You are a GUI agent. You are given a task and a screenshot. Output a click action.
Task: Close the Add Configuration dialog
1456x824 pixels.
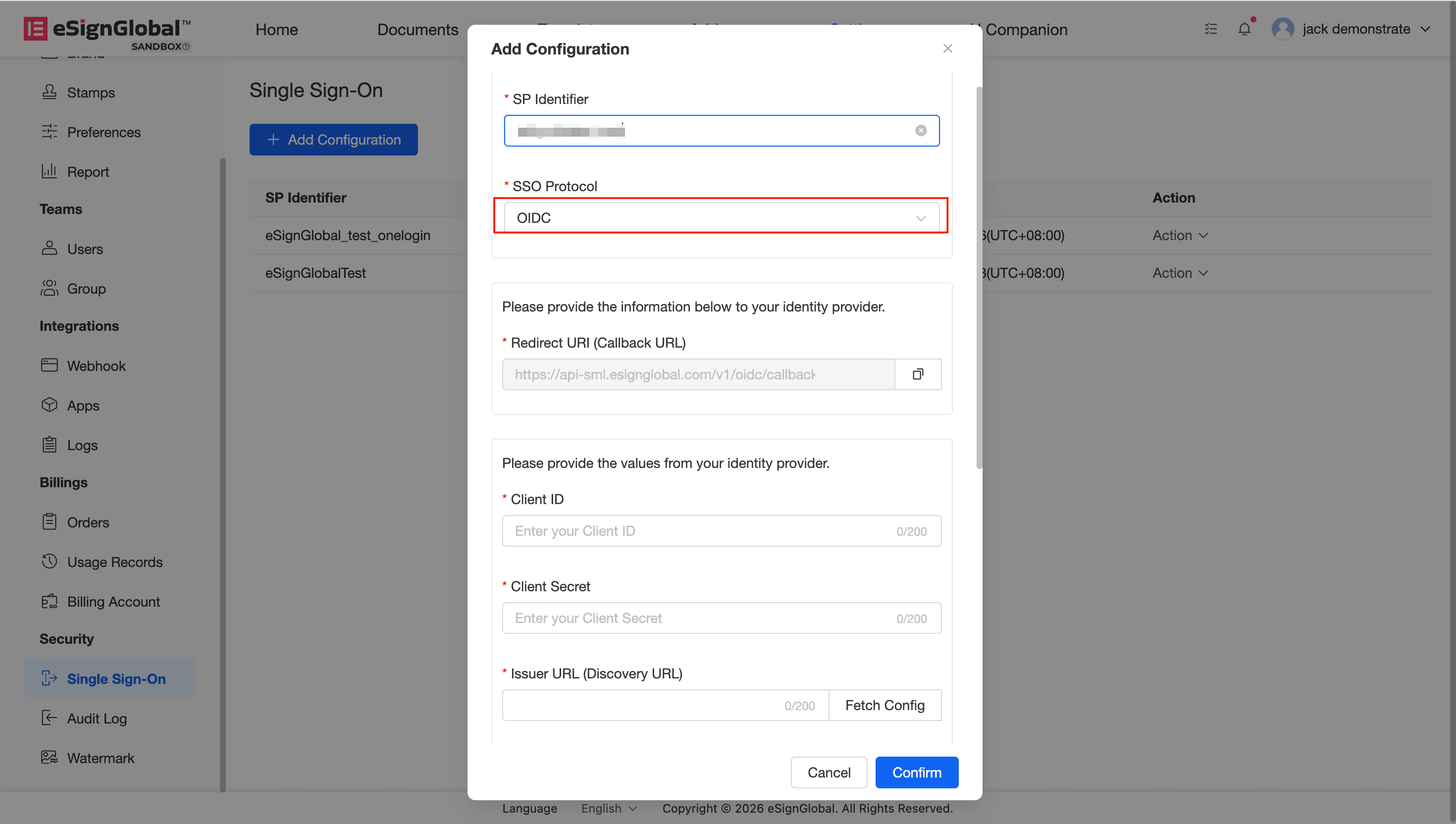[947, 49]
